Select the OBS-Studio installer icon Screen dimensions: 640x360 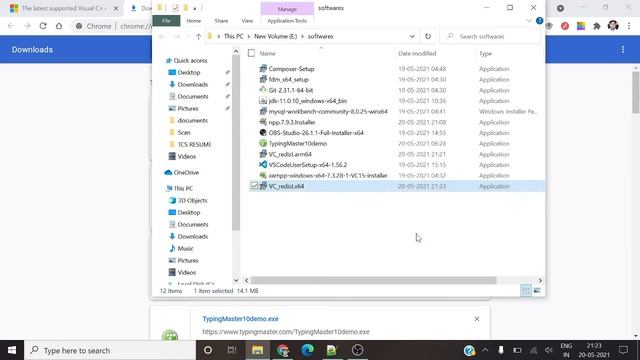[x=263, y=133]
